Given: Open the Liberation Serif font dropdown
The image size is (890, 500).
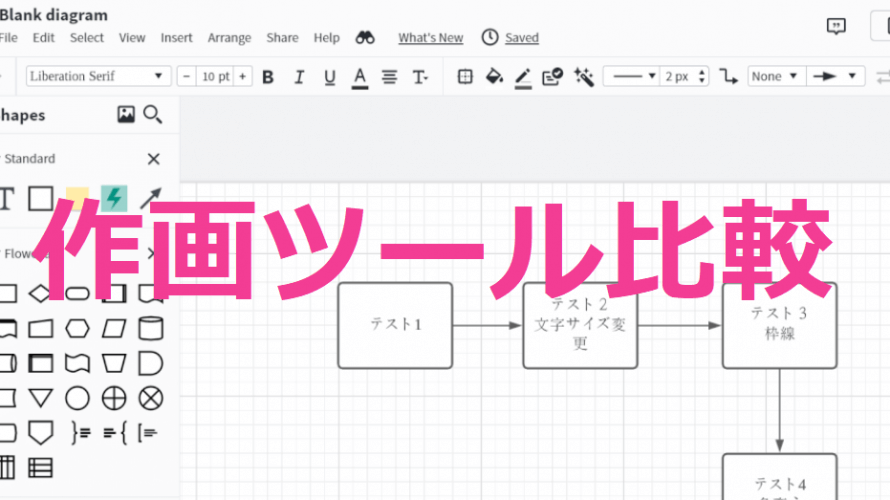Looking at the screenshot, I should tap(98, 76).
